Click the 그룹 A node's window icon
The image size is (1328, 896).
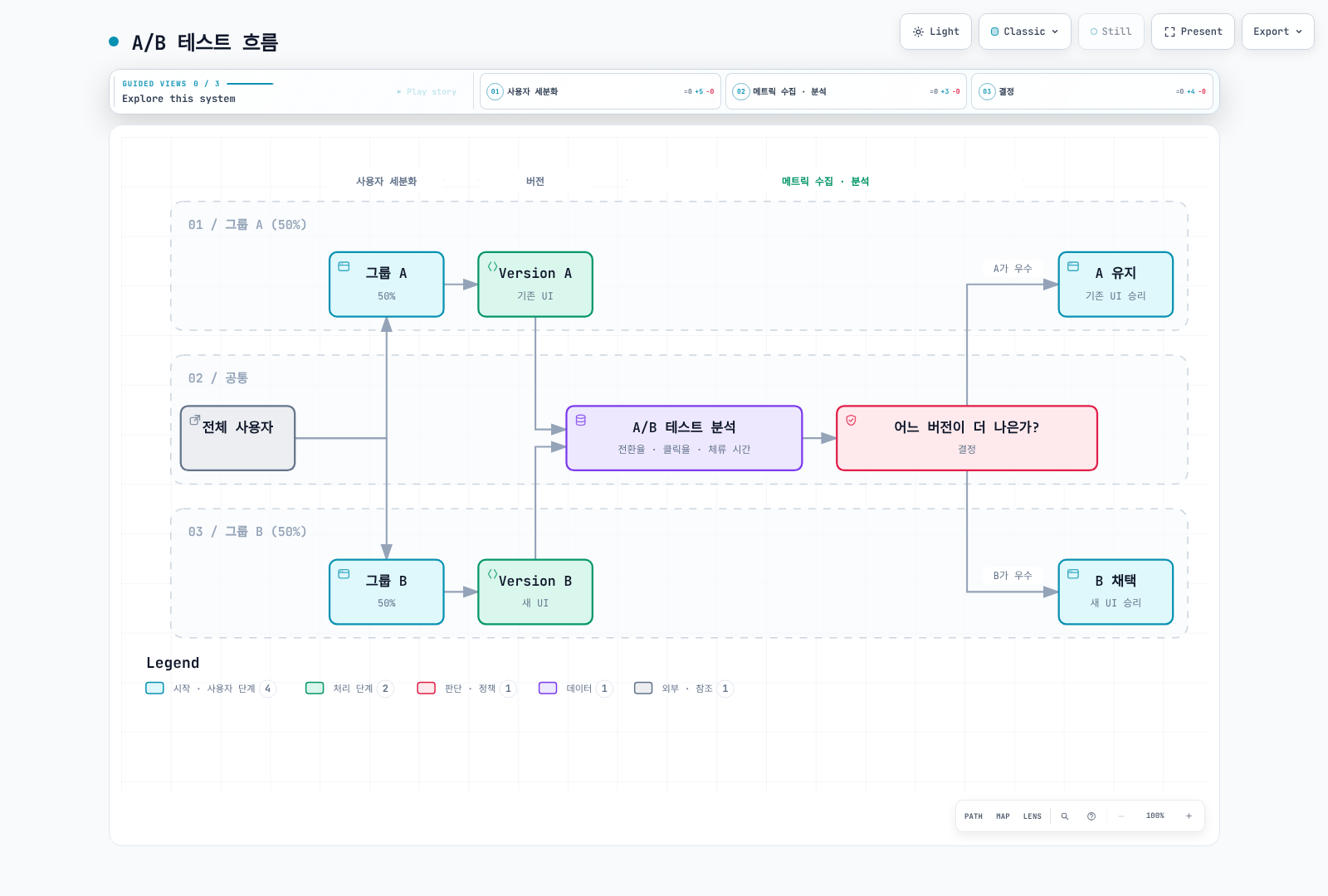tap(344, 266)
